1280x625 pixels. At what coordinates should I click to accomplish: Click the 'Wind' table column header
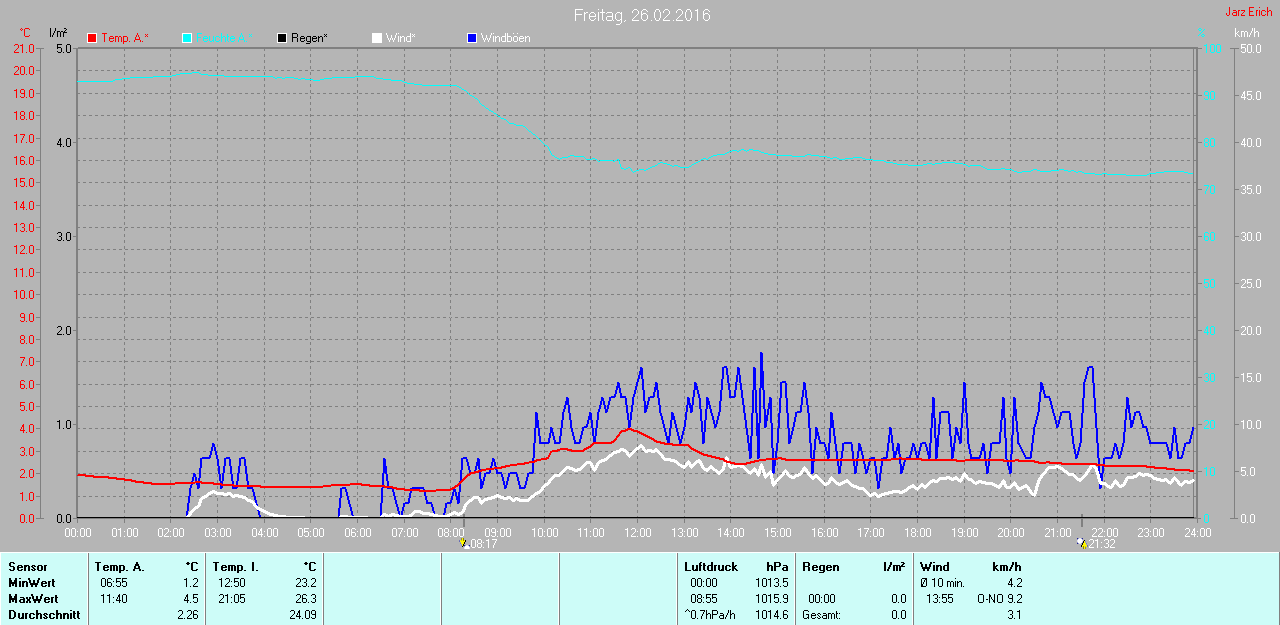tap(935, 567)
